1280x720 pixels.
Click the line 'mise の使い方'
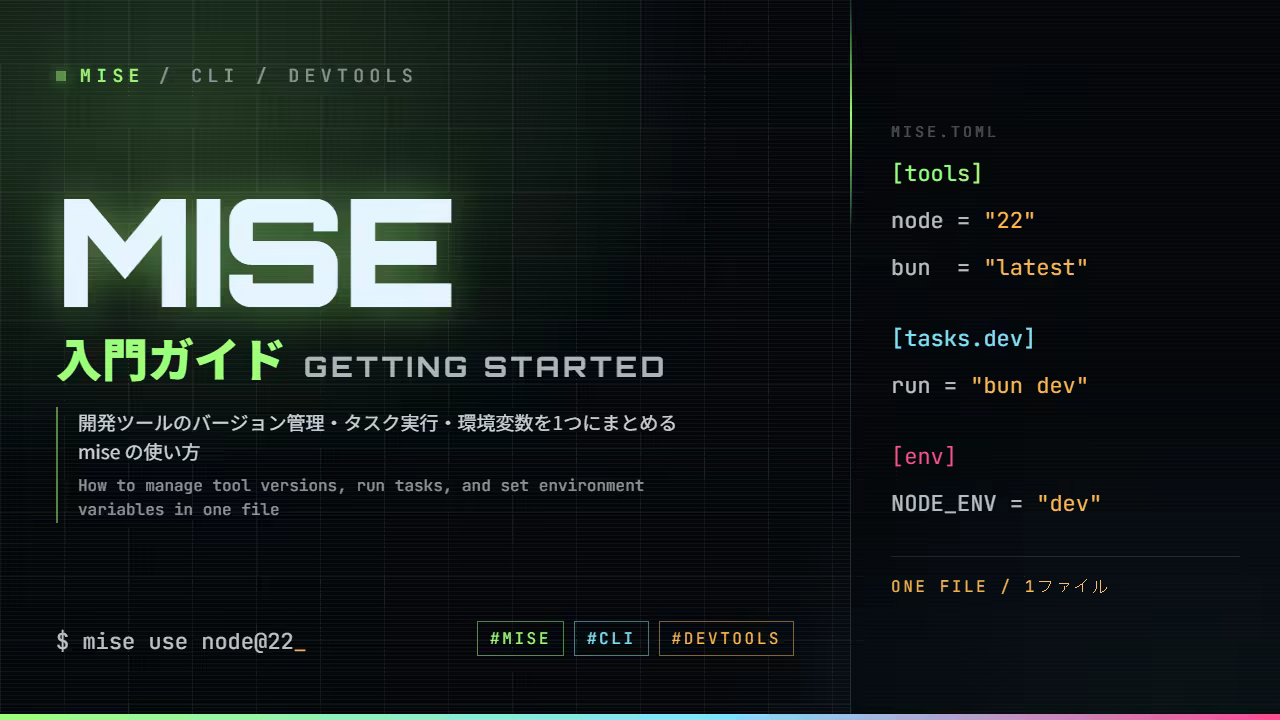(x=139, y=453)
